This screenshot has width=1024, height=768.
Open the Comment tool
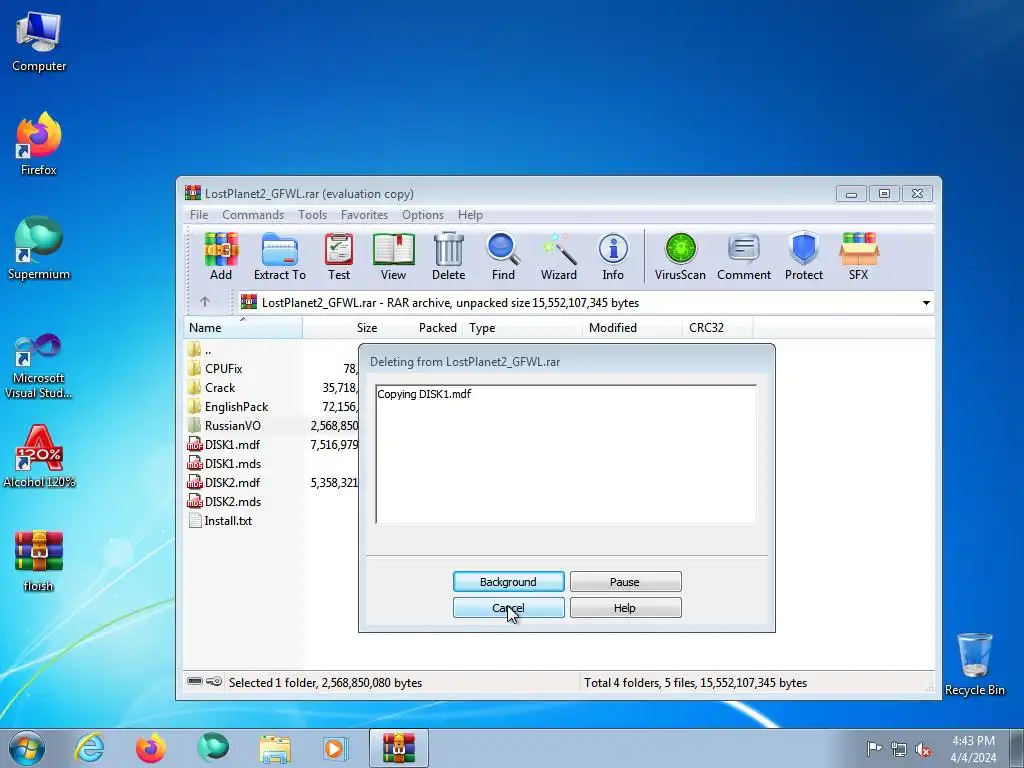click(744, 256)
